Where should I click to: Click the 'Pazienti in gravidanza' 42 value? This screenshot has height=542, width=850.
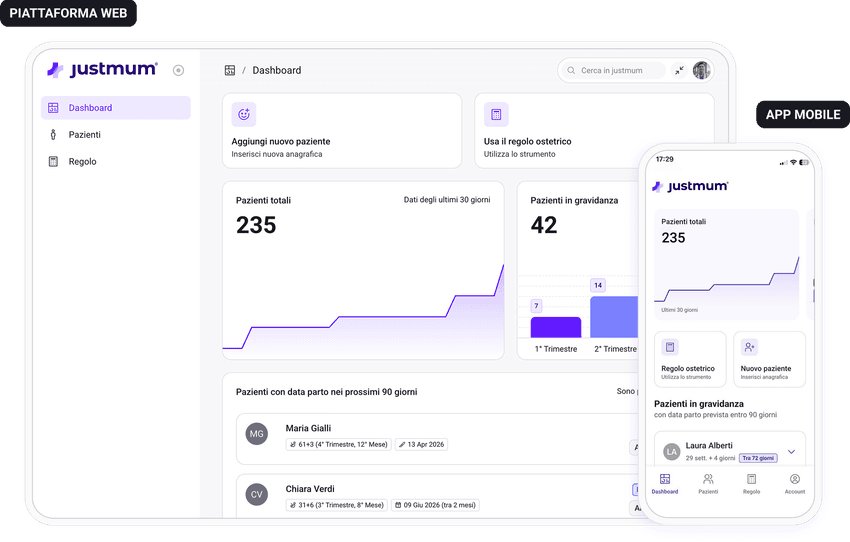pyautogui.click(x=544, y=225)
